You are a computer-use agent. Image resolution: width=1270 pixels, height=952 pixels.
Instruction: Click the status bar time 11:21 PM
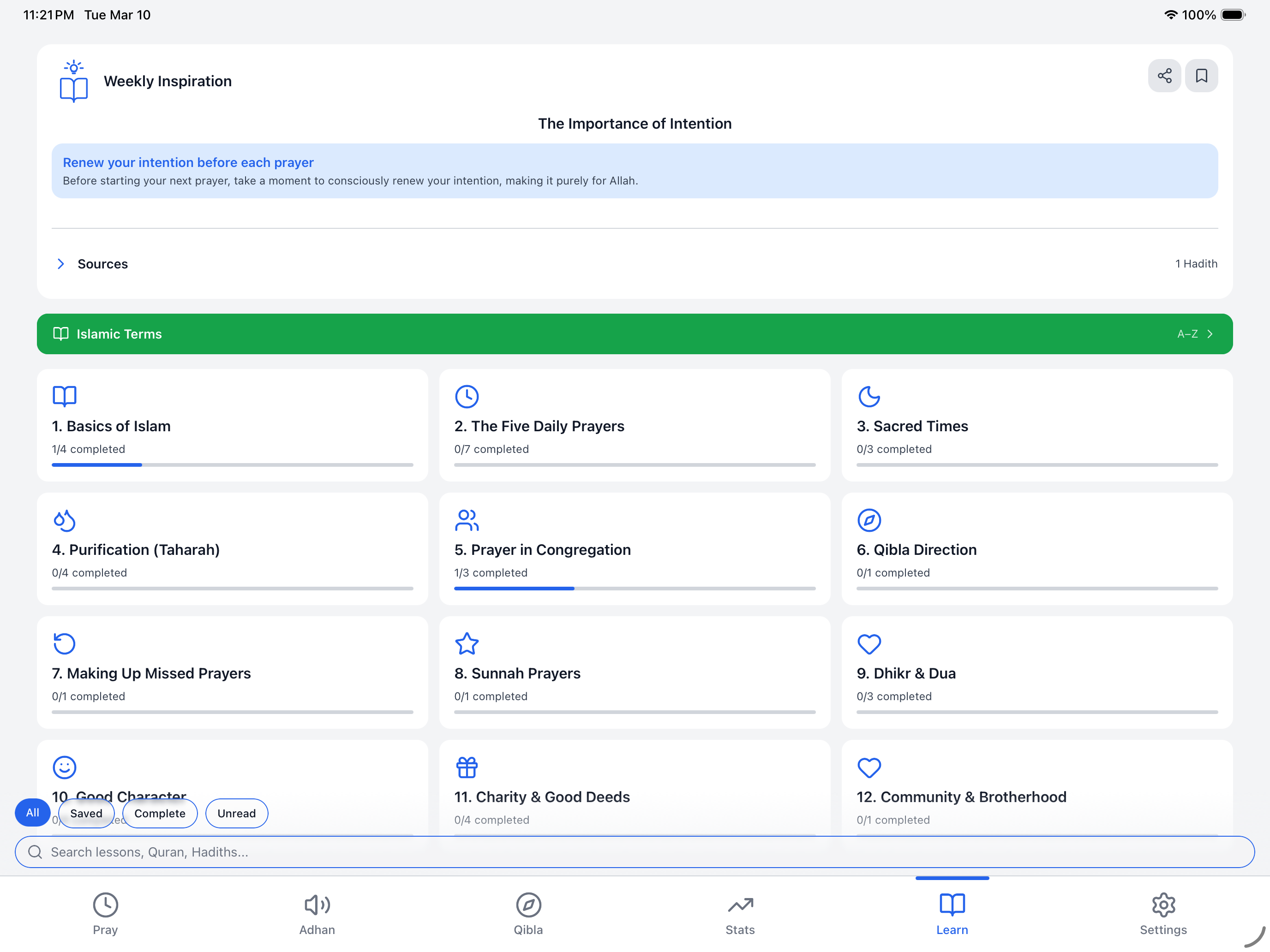[x=49, y=15]
